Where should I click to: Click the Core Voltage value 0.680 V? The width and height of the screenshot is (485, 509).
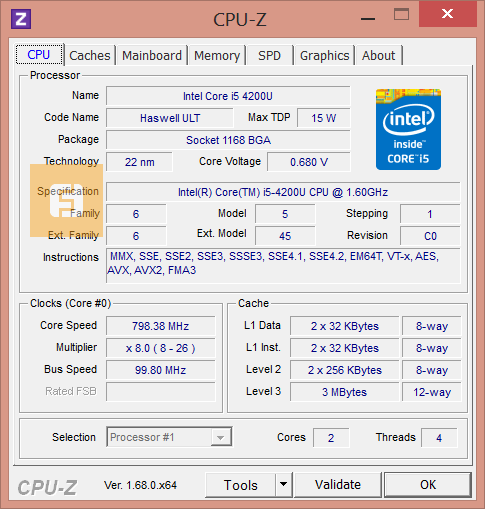point(309,162)
